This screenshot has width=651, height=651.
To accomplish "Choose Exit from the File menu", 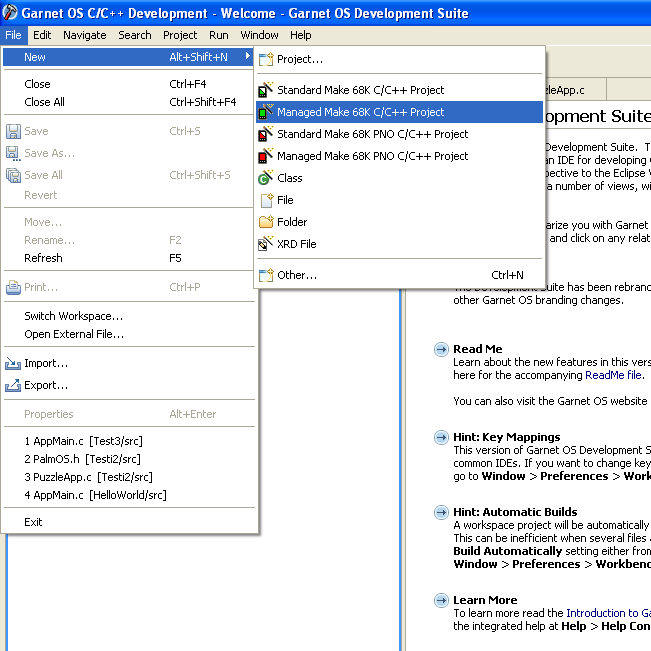I will click(128, 522).
